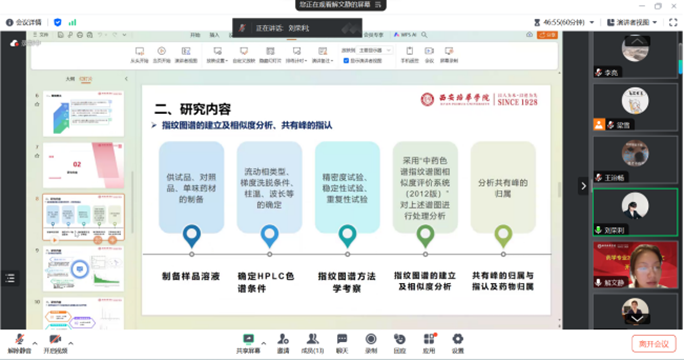Open the shared-screen banner menu icon at top
Viewport: 684px width, 360px height.
378,4
